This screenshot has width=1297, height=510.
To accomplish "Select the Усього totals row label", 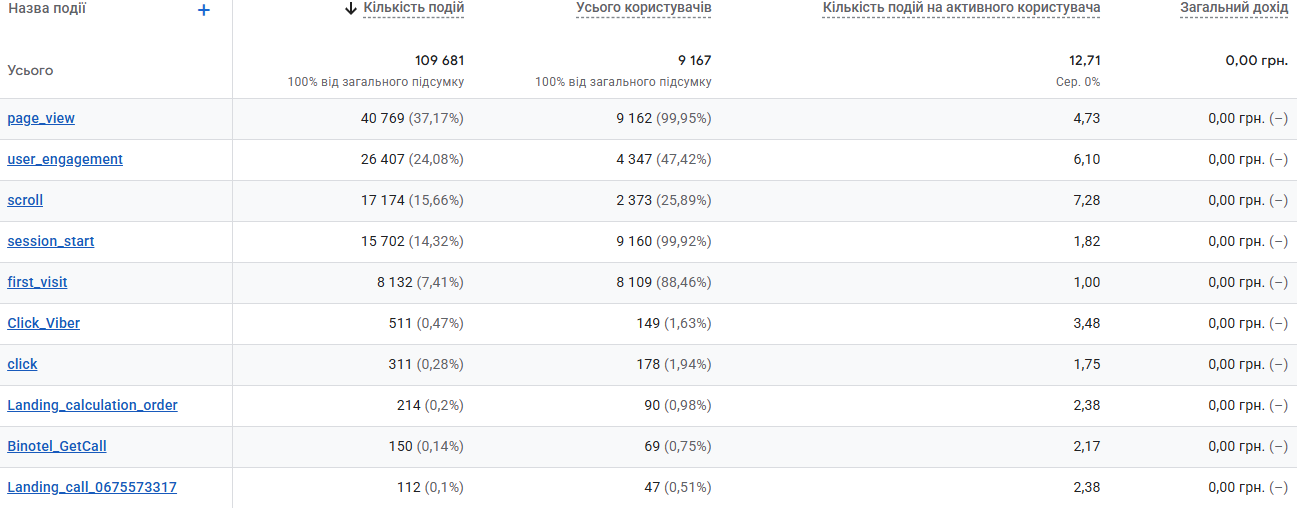I will click(30, 71).
